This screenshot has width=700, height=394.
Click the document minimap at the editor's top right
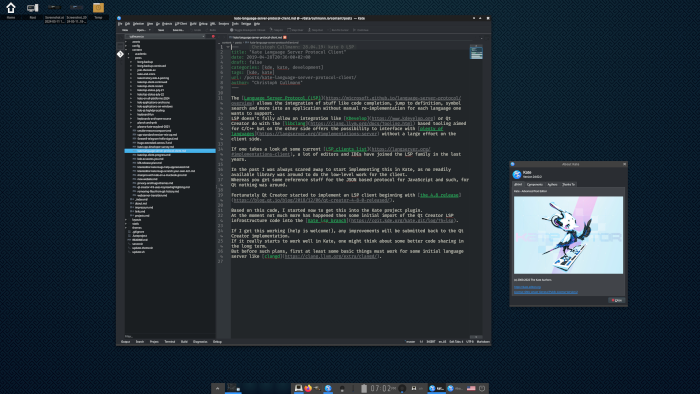[476, 52]
